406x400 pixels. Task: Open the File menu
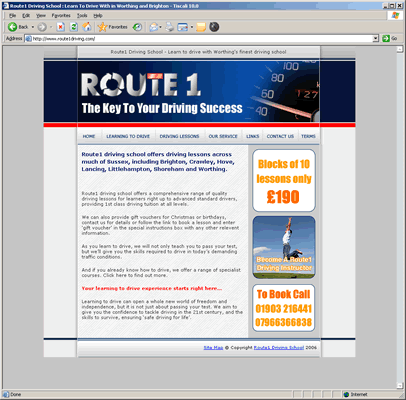[13, 15]
